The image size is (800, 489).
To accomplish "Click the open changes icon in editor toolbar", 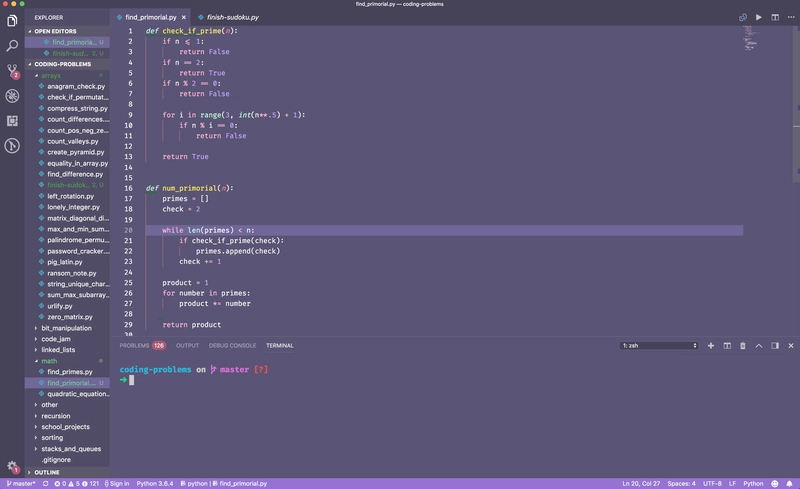I will click(743, 17).
